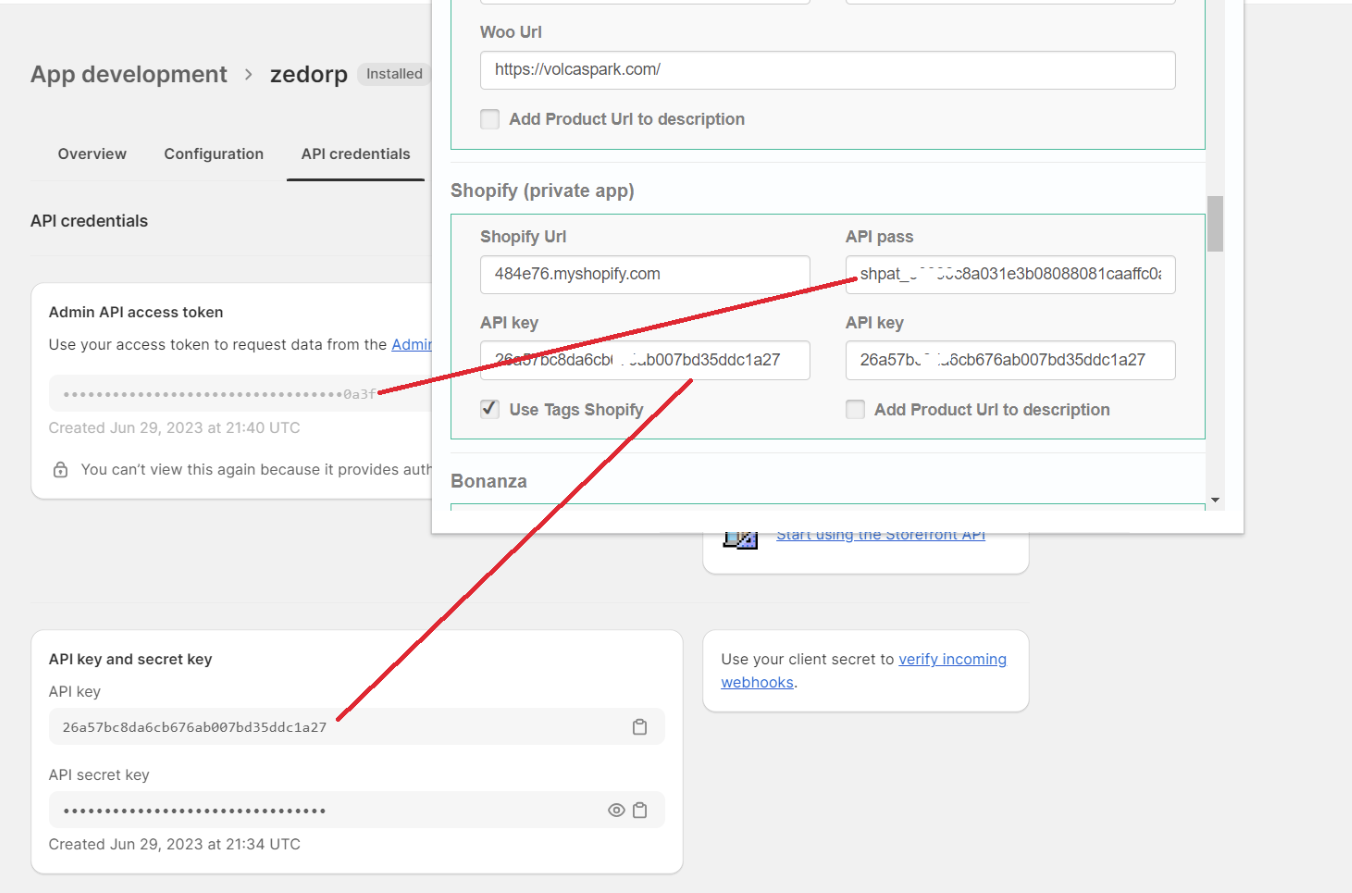Click the Installed status badge
1352x893 pixels.
[394, 74]
